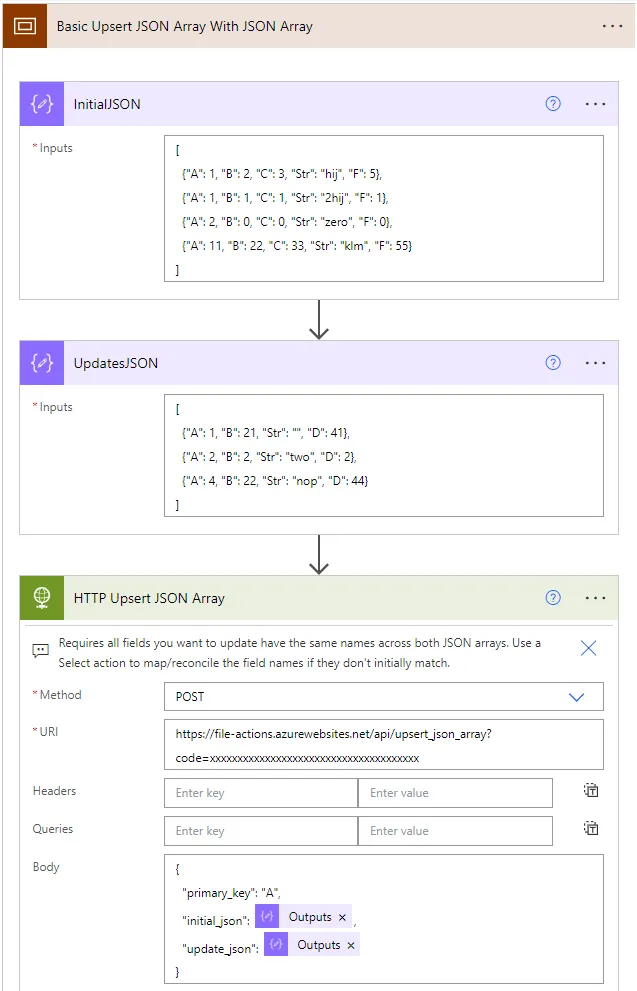Click the Headers switch-to-text-mode icon
Screen dimensions: 637x991
(x=590, y=792)
